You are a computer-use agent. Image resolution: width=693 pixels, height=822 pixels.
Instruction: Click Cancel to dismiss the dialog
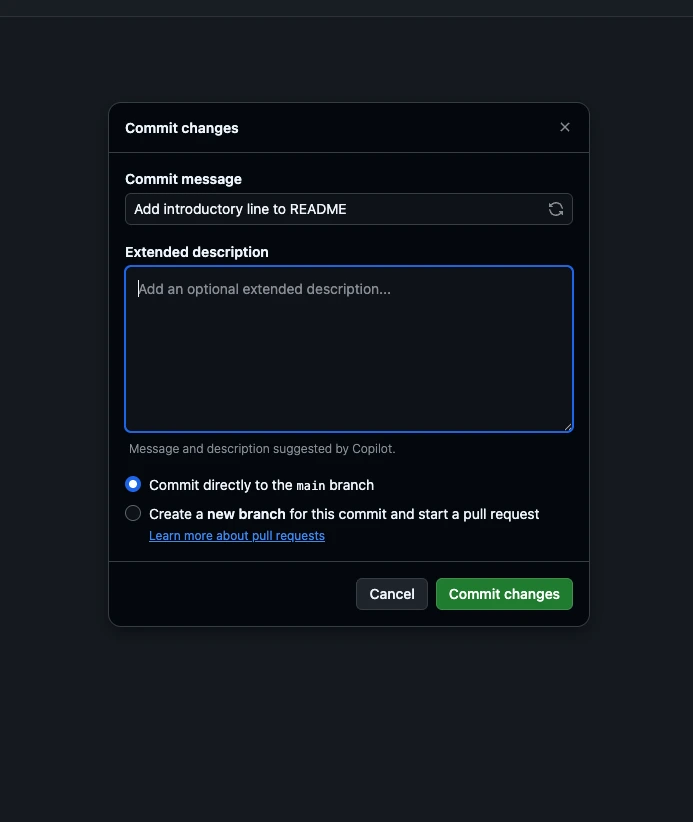tap(391, 593)
